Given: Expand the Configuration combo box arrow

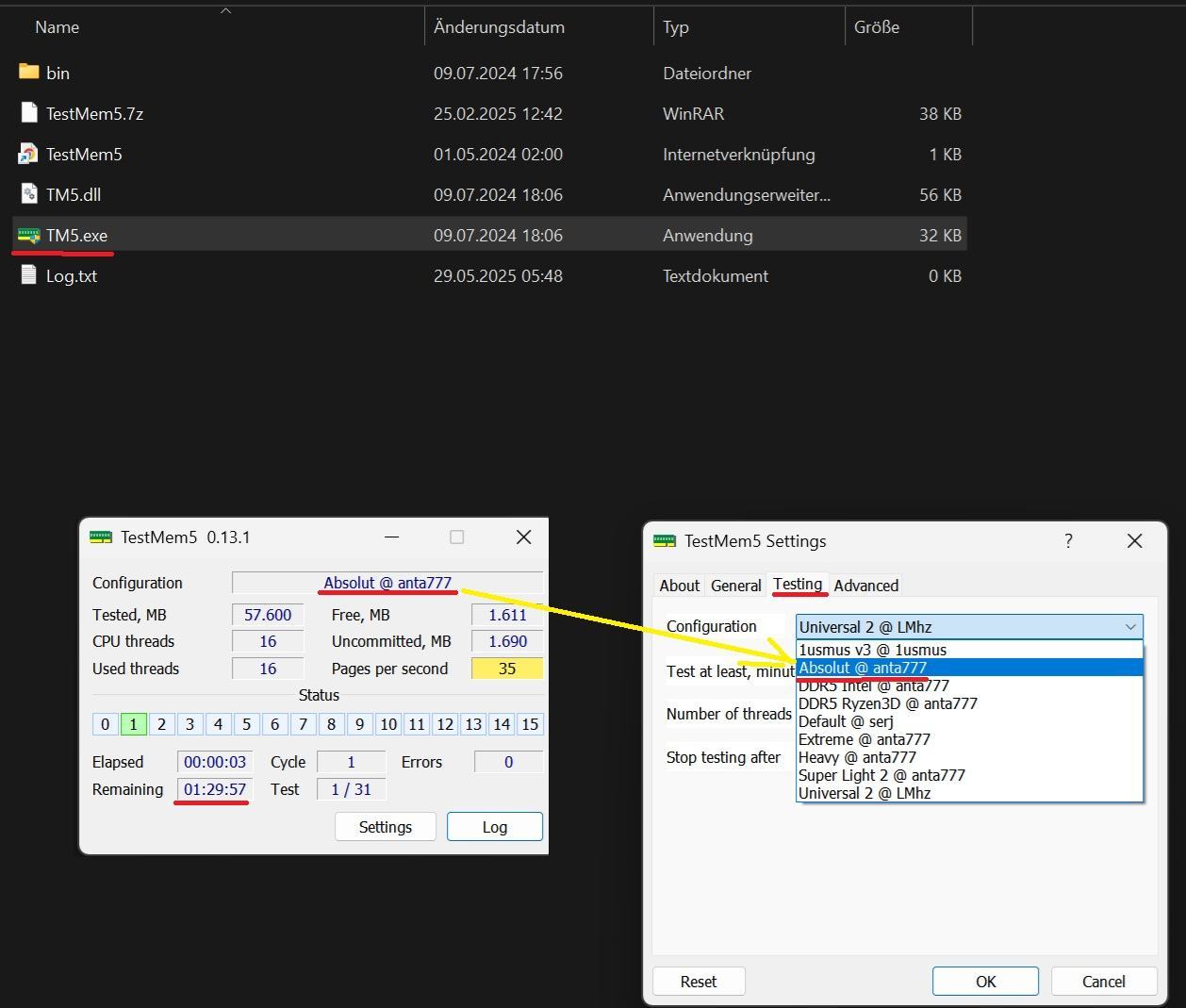Looking at the screenshot, I should coord(1129,627).
